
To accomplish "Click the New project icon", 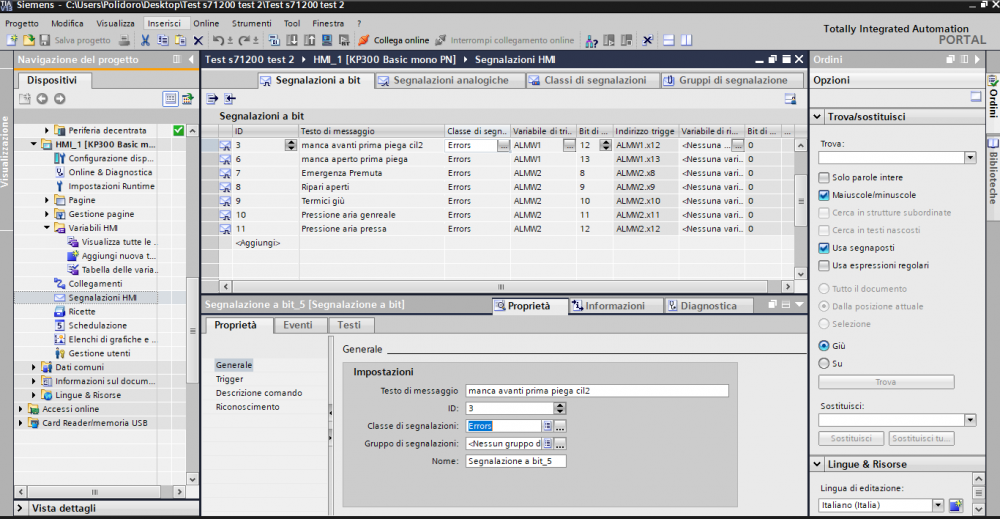I will tap(12, 40).
